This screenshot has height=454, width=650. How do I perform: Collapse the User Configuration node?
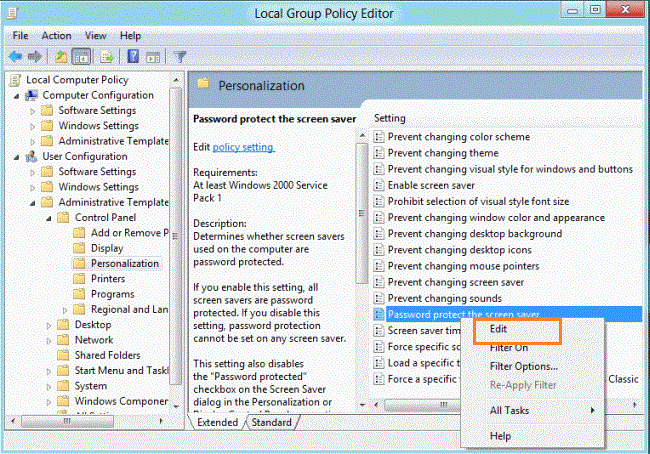17,158
